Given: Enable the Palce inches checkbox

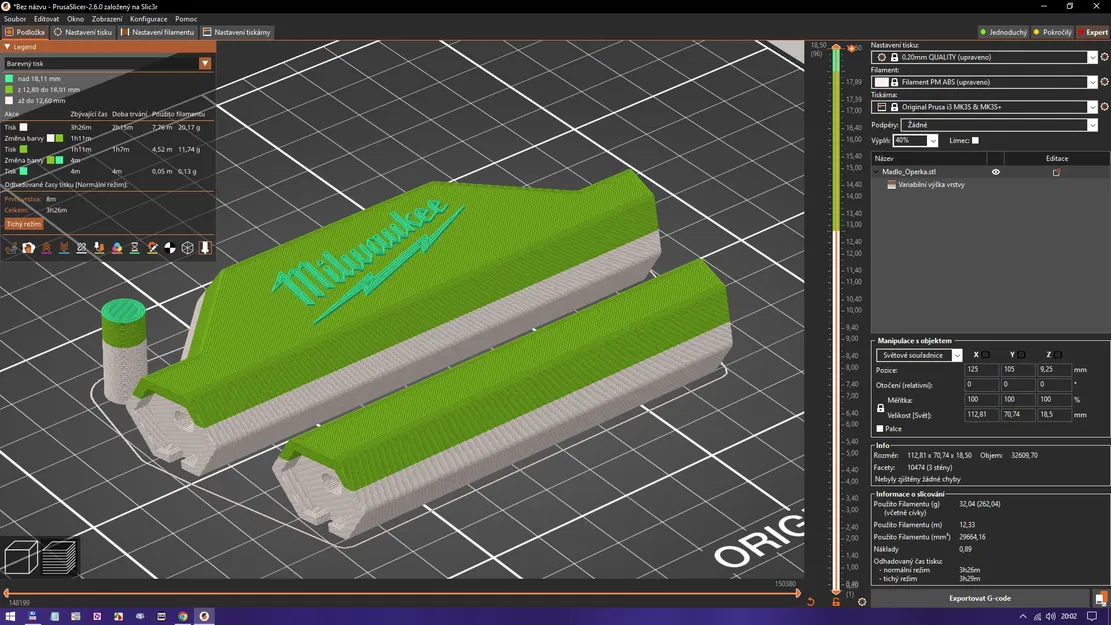Looking at the screenshot, I should point(880,429).
